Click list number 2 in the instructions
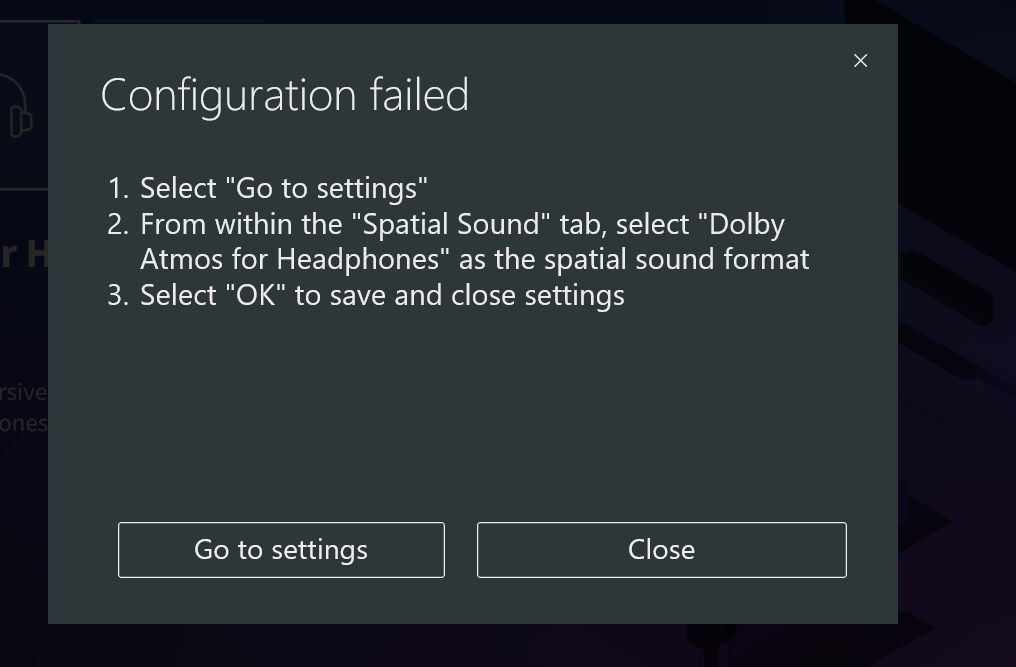 (x=117, y=224)
